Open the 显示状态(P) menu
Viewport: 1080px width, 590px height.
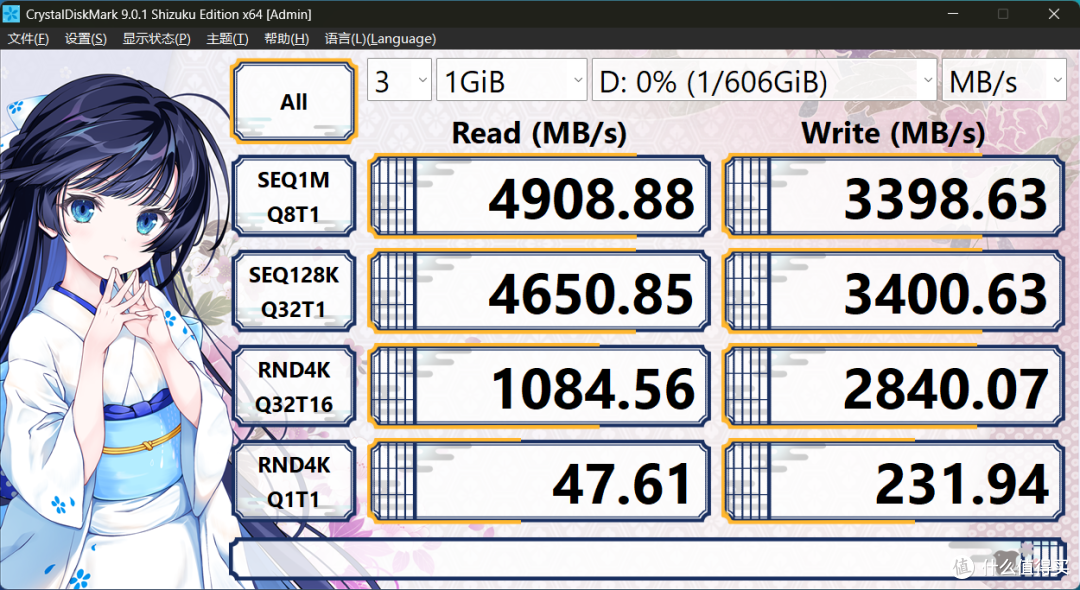click(156, 39)
